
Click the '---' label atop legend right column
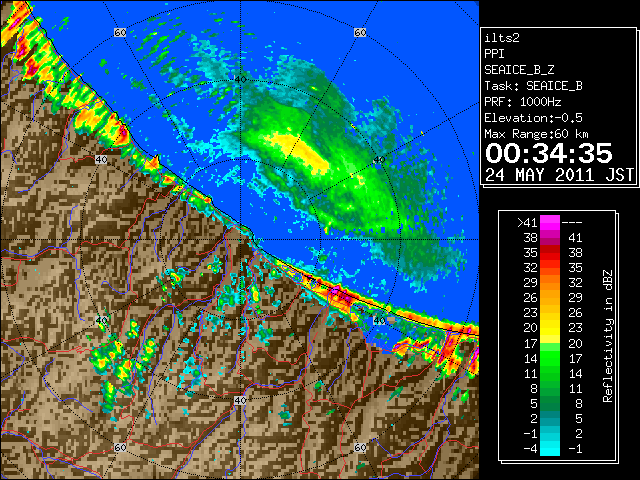tap(572, 223)
